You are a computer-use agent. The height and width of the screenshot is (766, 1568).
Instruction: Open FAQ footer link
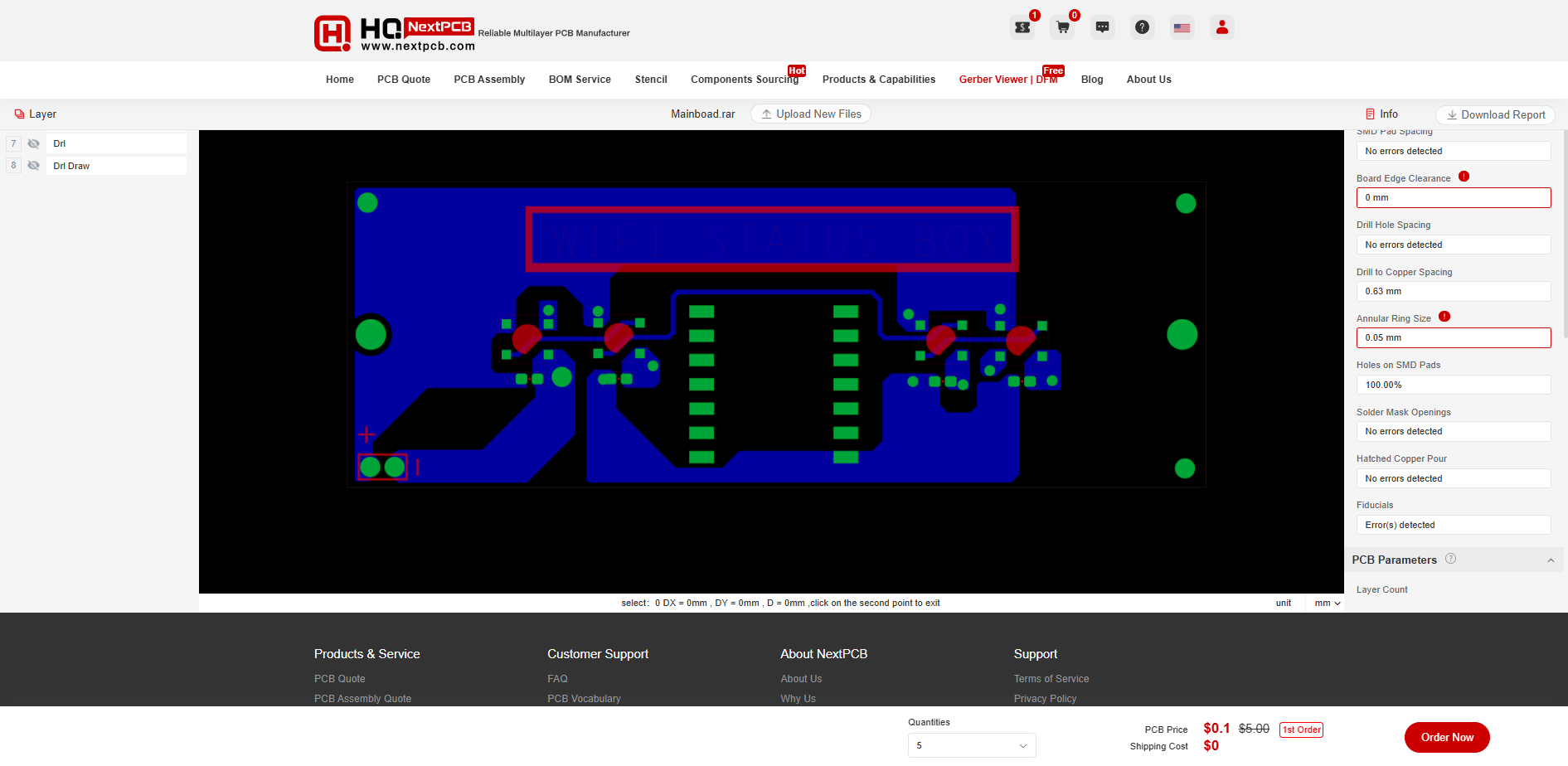[557, 679]
